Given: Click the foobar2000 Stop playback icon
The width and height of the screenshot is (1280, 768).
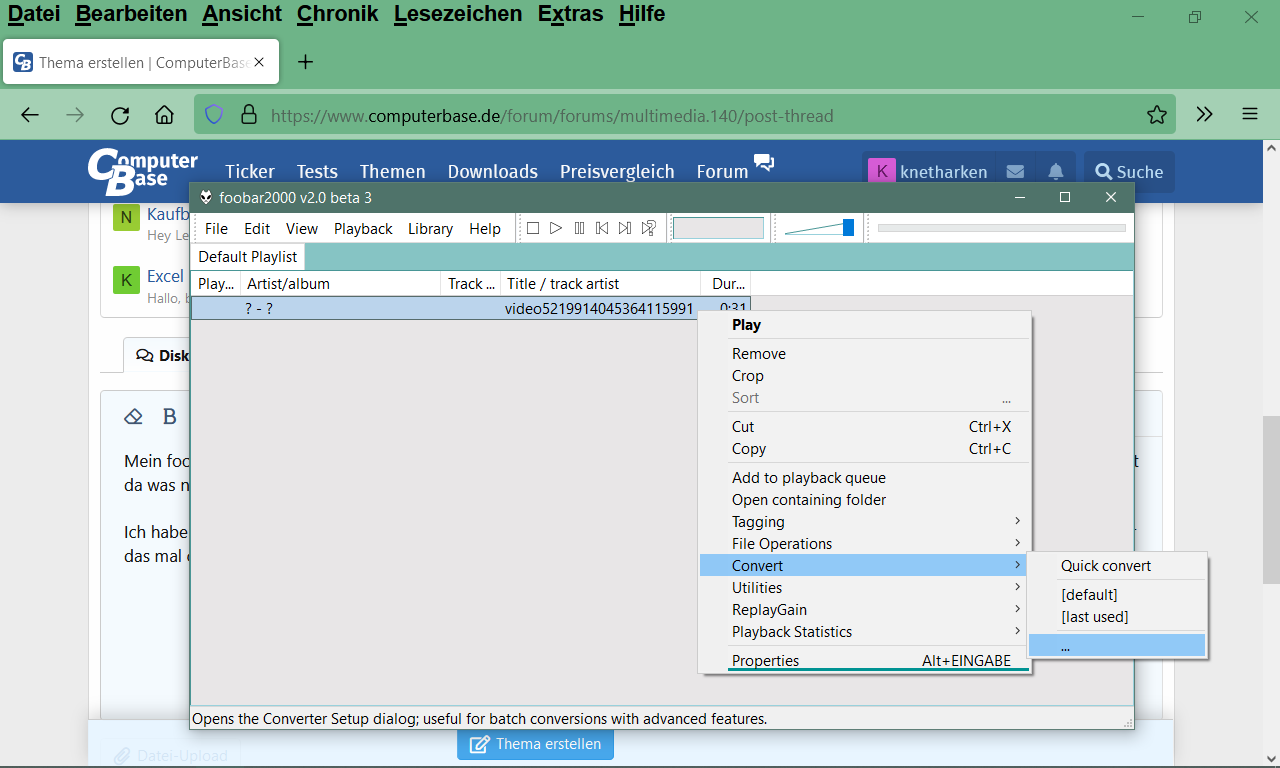Looking at the screenshot, I should (533, 228).
